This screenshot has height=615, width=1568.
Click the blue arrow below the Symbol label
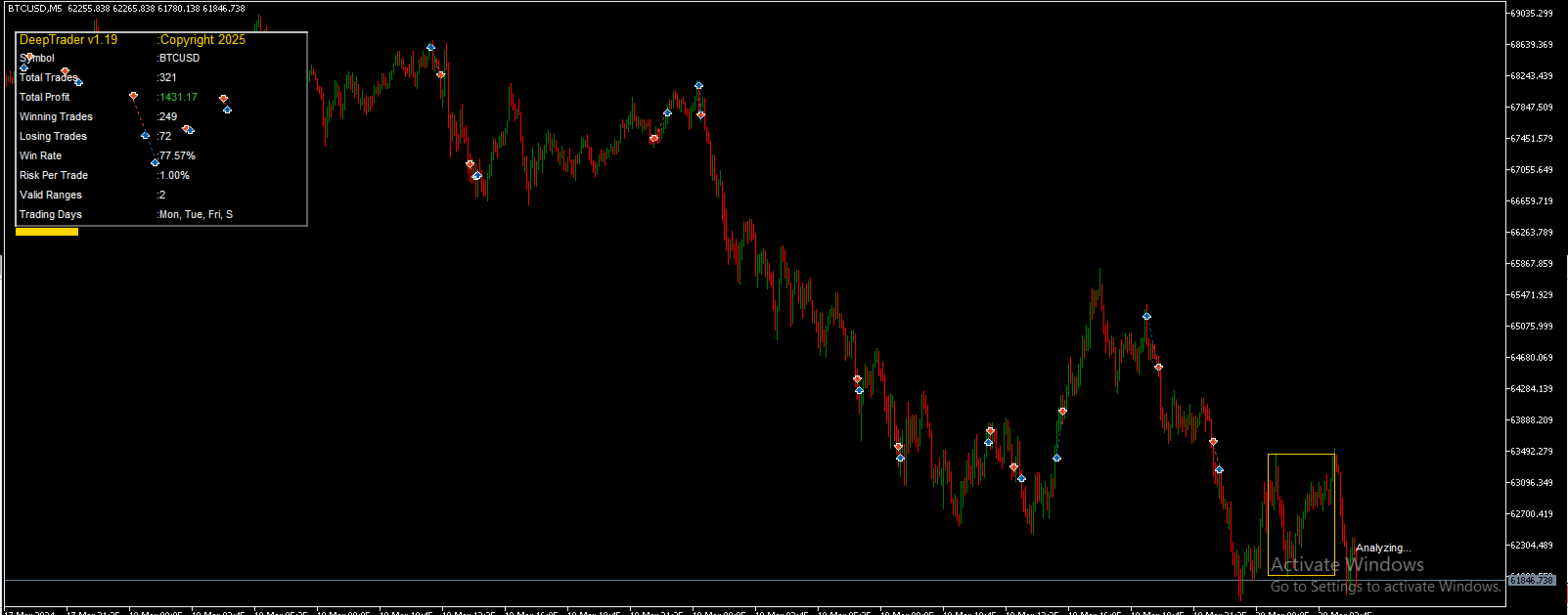click(x=24, y=67)
